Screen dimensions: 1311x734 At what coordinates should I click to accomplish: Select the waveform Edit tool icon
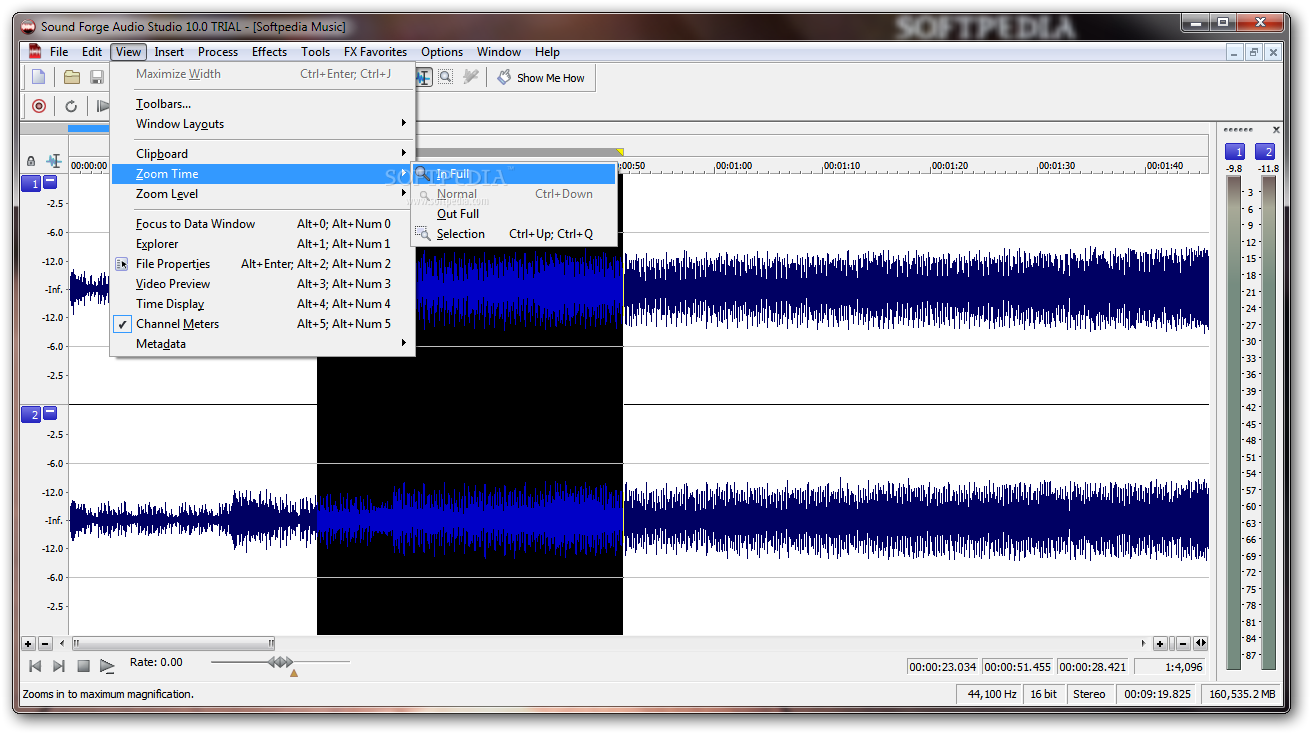click(424, 77)
